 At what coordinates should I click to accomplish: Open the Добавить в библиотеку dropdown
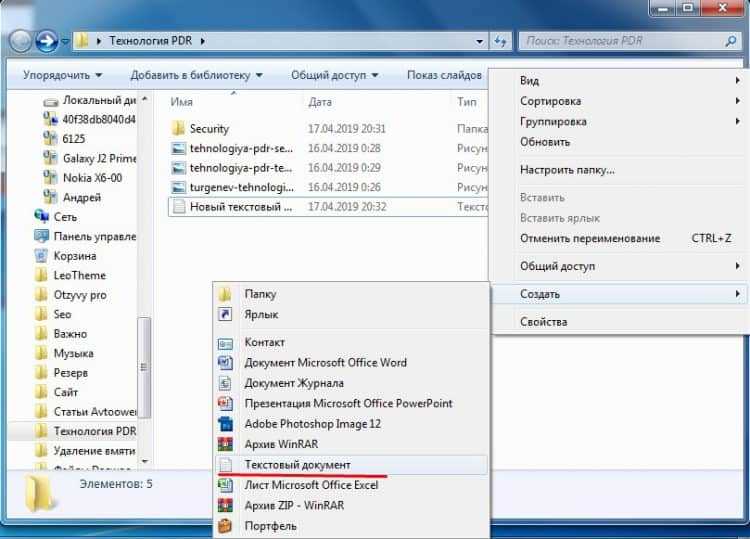(196, 75)
